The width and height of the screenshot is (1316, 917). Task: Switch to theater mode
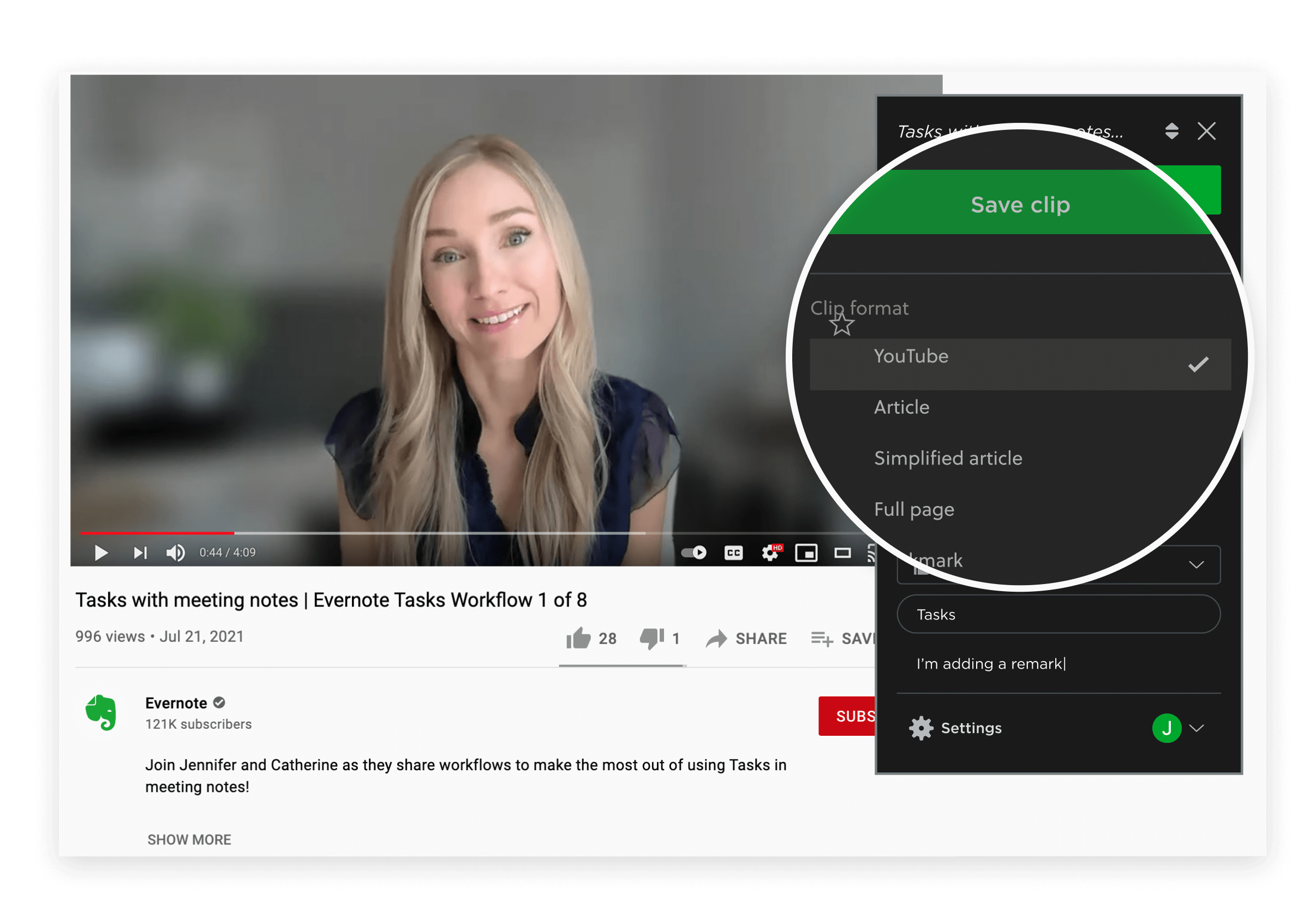pos(842,553)
